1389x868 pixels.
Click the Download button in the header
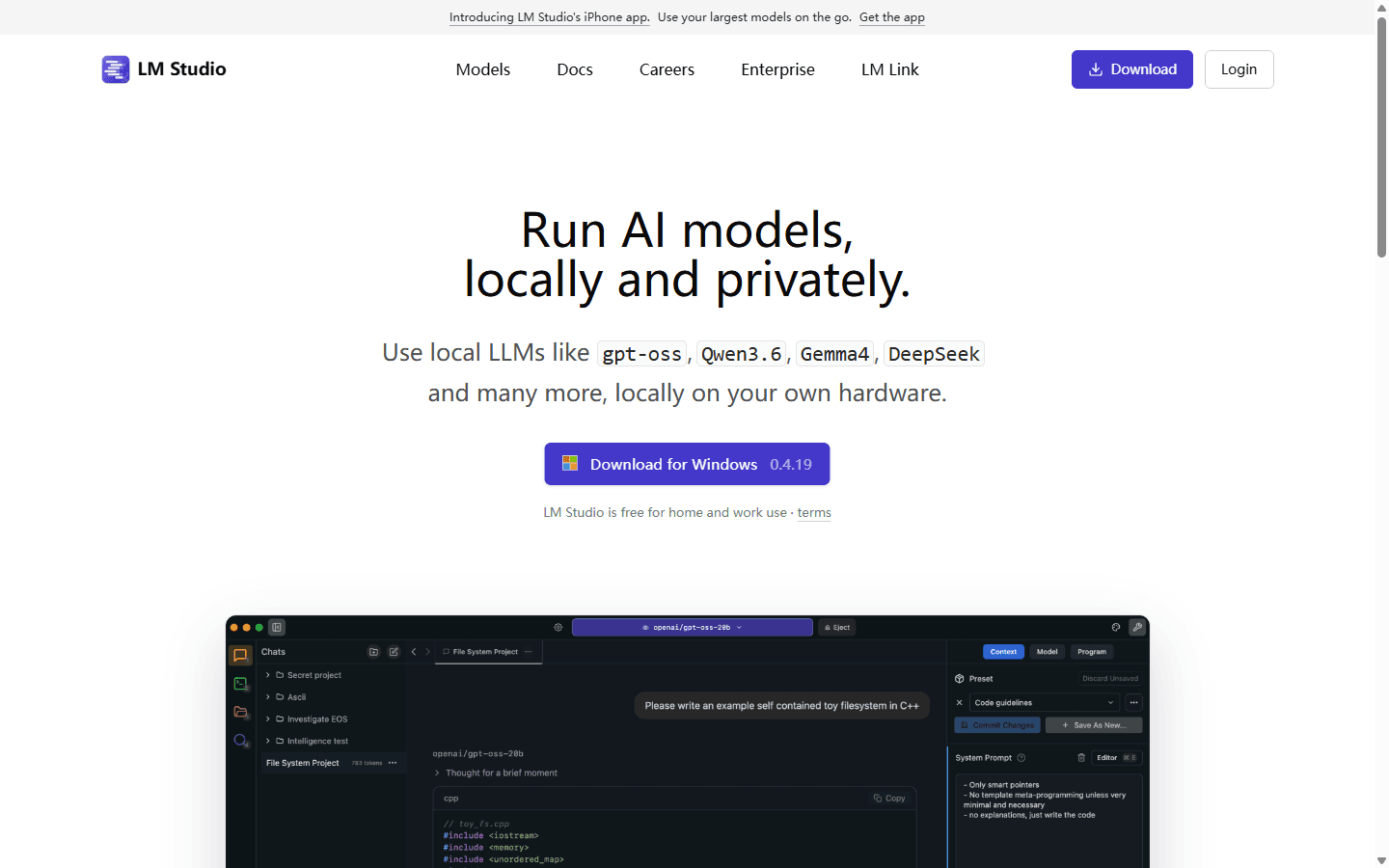(x=1132, y=69)
